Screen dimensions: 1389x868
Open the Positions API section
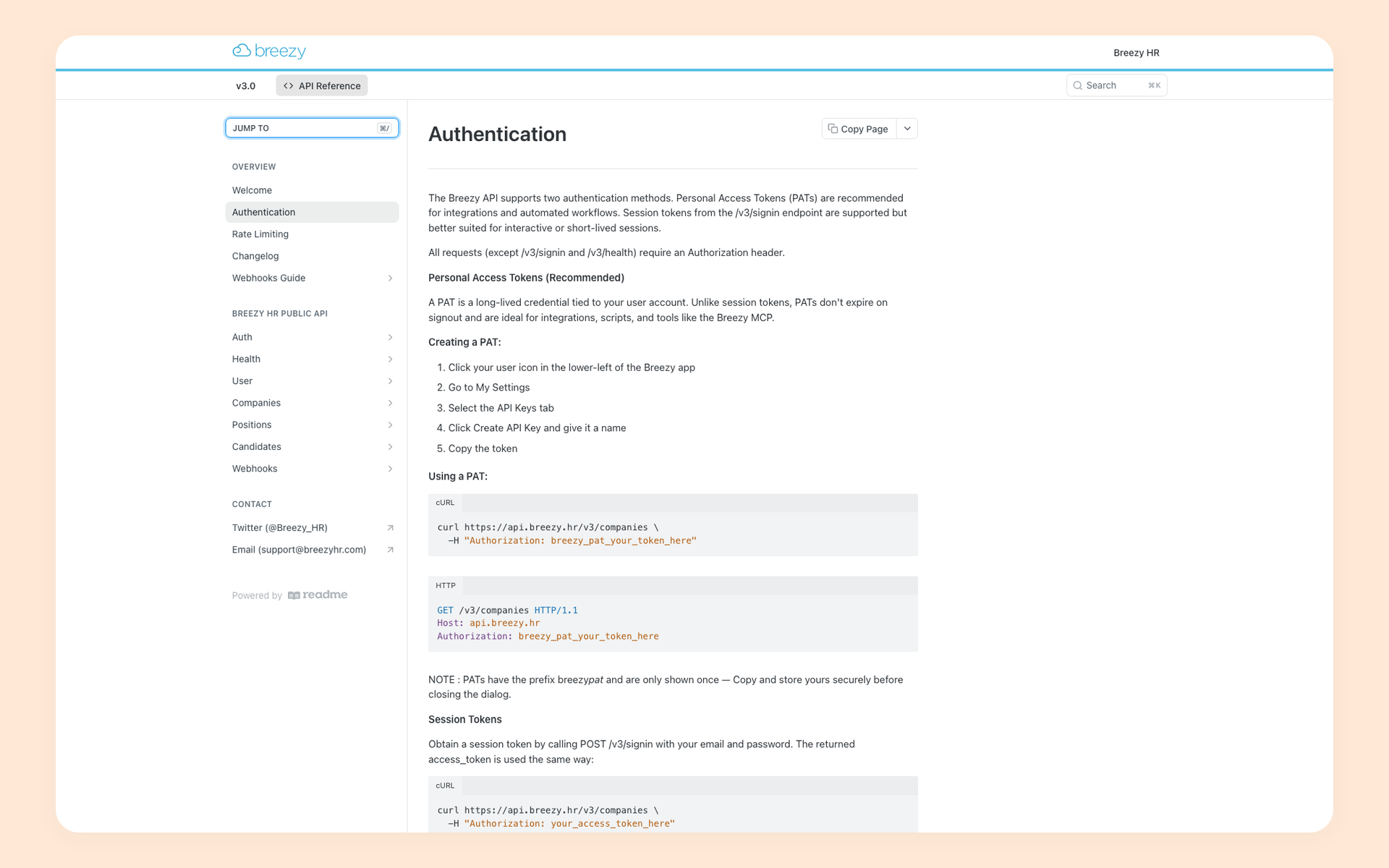click(312, 425)
